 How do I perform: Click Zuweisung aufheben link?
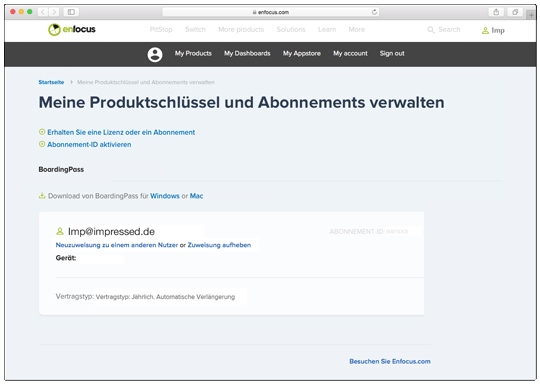click(219, 245)
